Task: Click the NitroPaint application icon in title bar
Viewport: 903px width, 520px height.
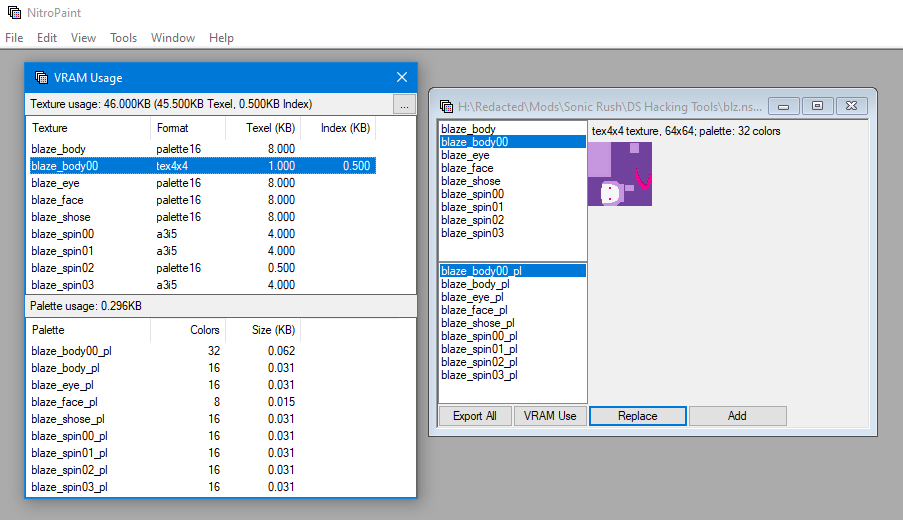Action: pos(14,12)
